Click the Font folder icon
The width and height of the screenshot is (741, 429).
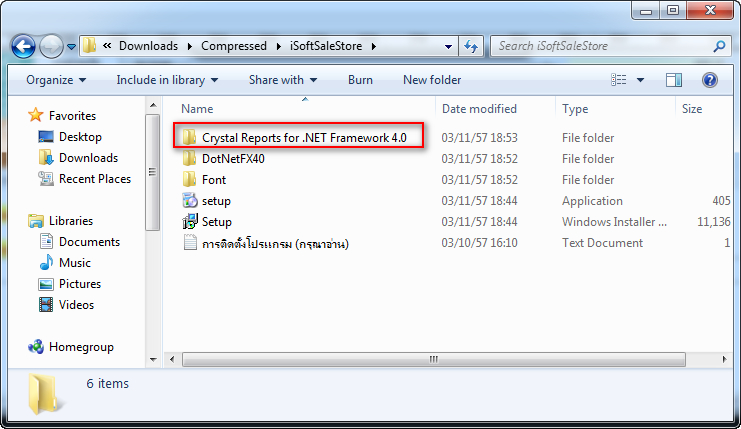[x=190, y=179]
